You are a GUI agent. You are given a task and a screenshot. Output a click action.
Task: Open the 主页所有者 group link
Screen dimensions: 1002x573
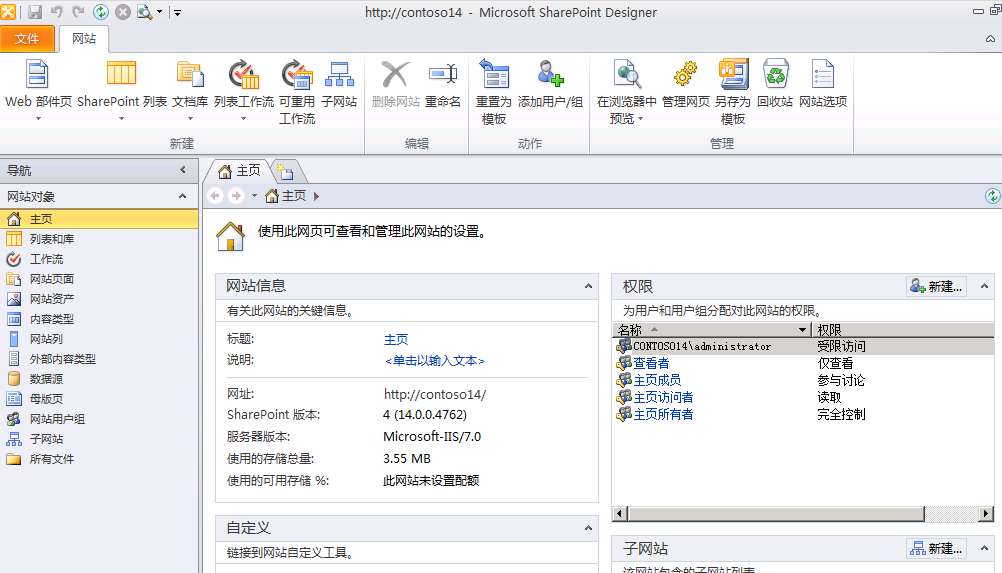tap(663, 415)
